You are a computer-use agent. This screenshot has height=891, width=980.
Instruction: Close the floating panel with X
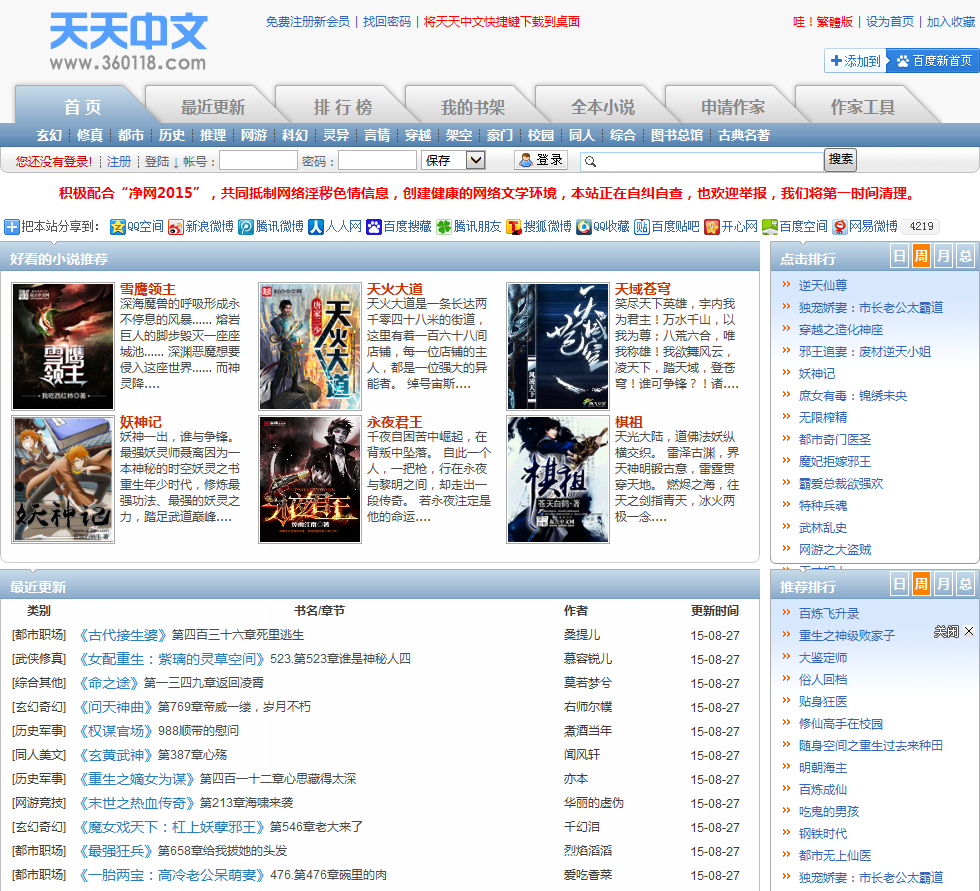tap(969, 631)
